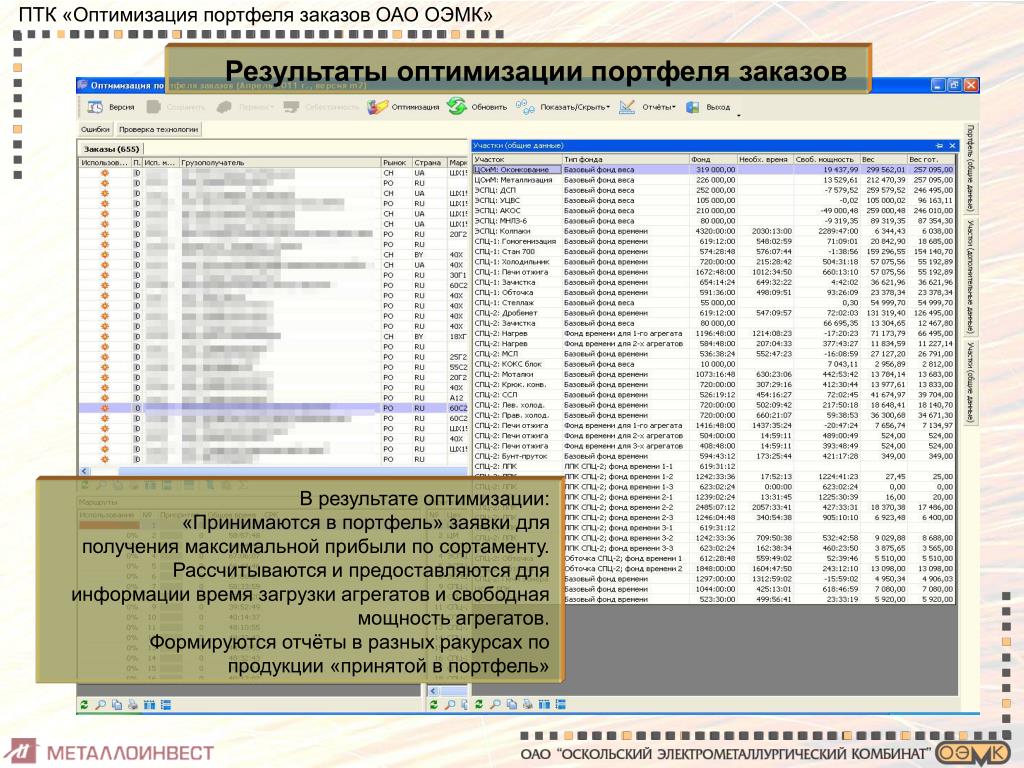Screen dimensions: 1024x768
Task: Switch to vertical tab Портфель (общие данные)
Action: pos(970,167)
